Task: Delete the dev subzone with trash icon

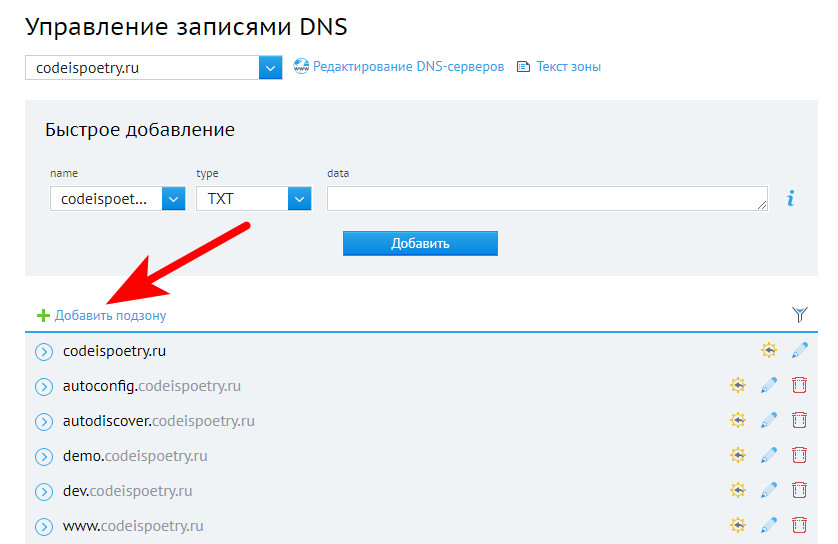Action: 800,490
